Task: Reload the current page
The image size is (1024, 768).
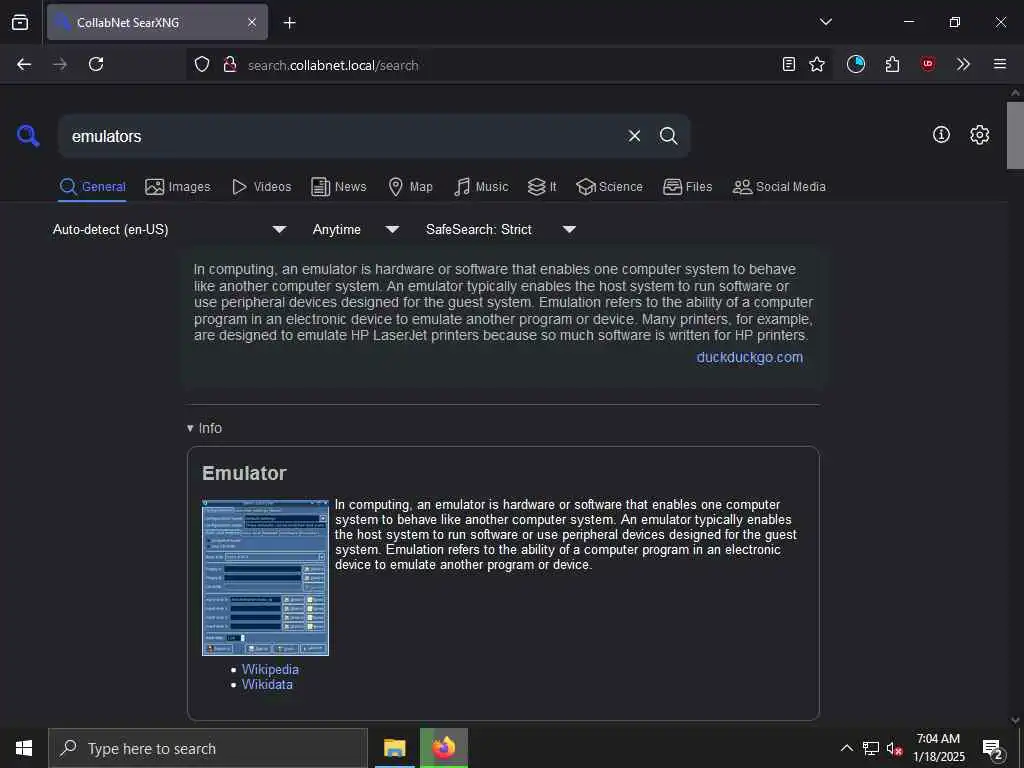Action: [96, 64]
